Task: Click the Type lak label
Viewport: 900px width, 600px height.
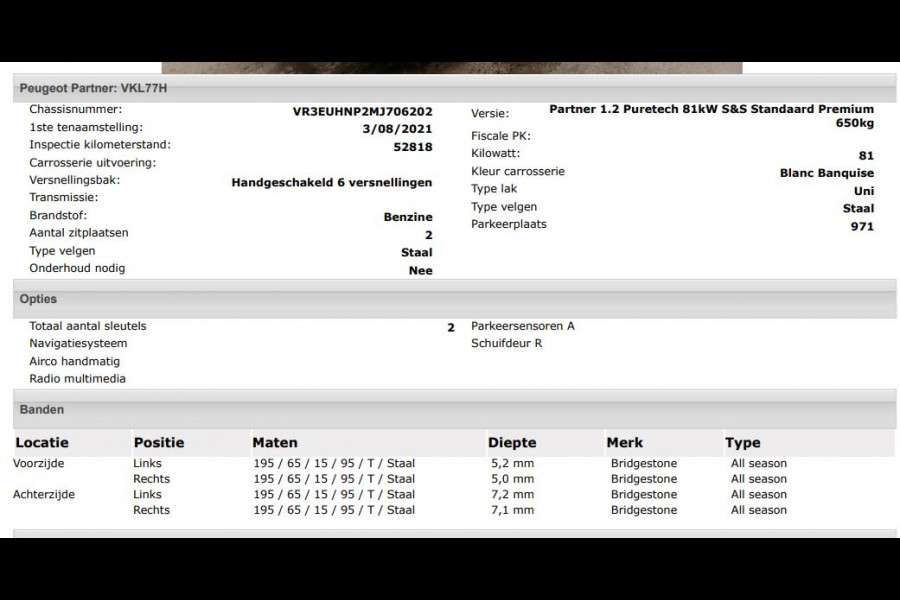Action: tap(494, 189)
